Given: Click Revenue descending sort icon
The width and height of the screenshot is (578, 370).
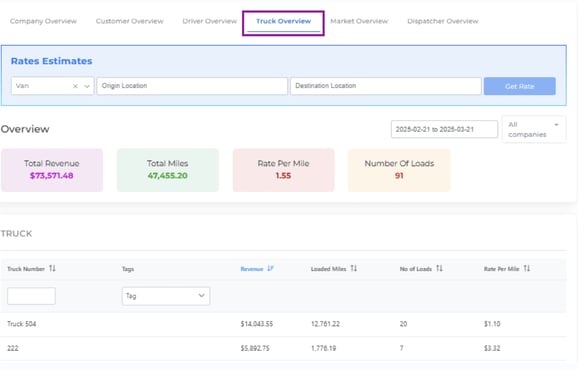Looking at the screenshot, I should click(x=270, y=268).
